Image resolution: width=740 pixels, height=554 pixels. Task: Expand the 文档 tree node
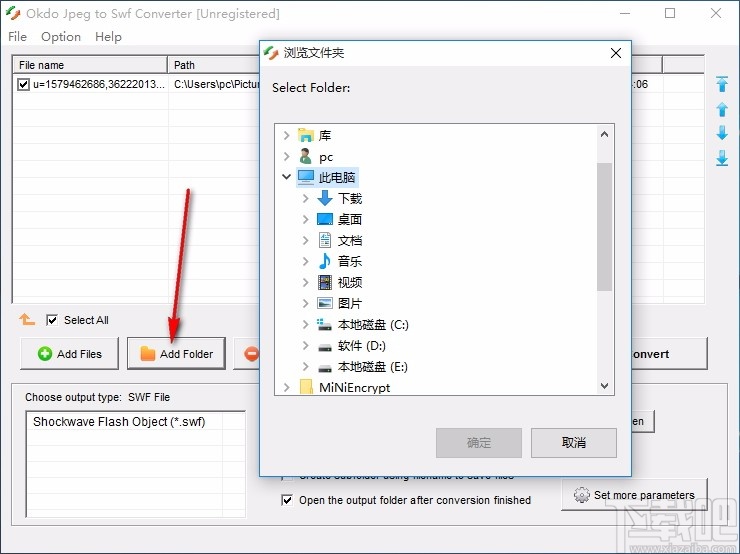click(x=305, y=240)
